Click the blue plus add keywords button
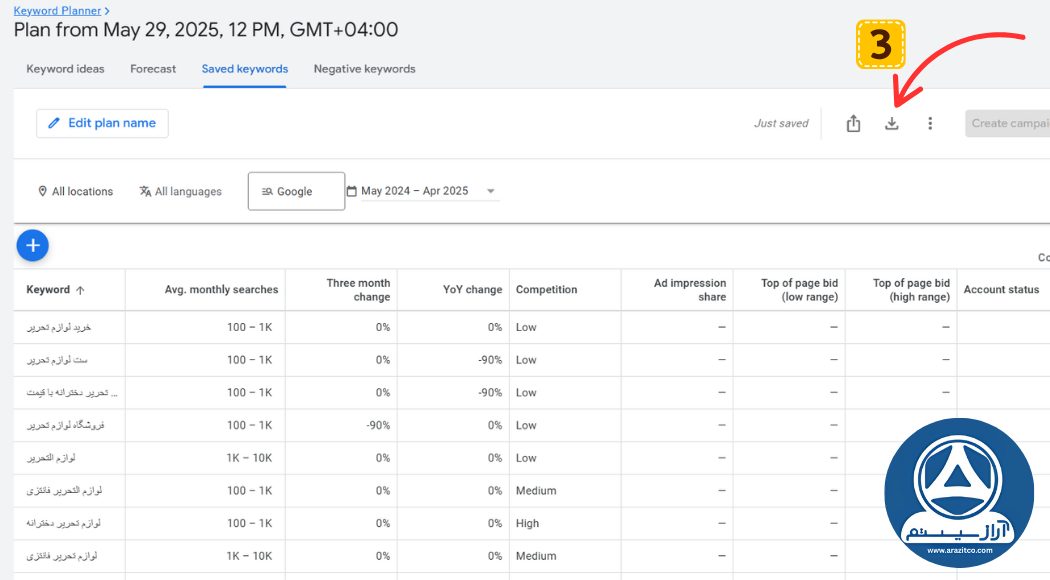The height and width of the screenshot is (580, 1050). pyautogui.click(x=33, y=244)
